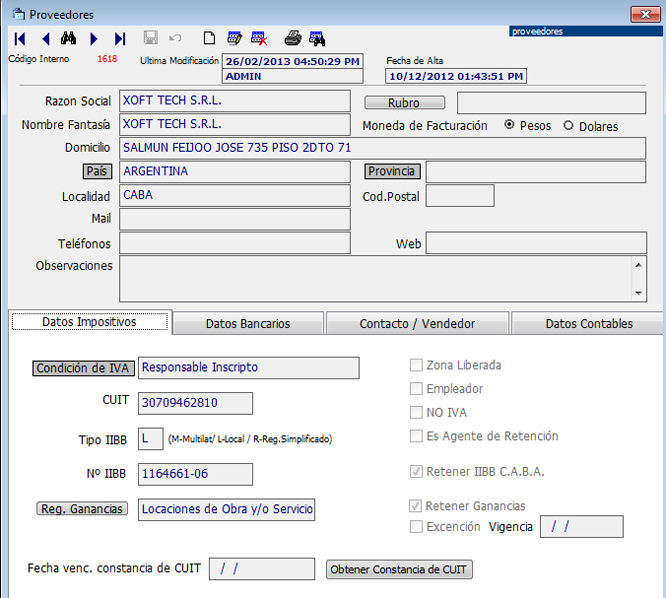Open the Provincia lookup
The image size is (666, 598).
pos(390,171)
